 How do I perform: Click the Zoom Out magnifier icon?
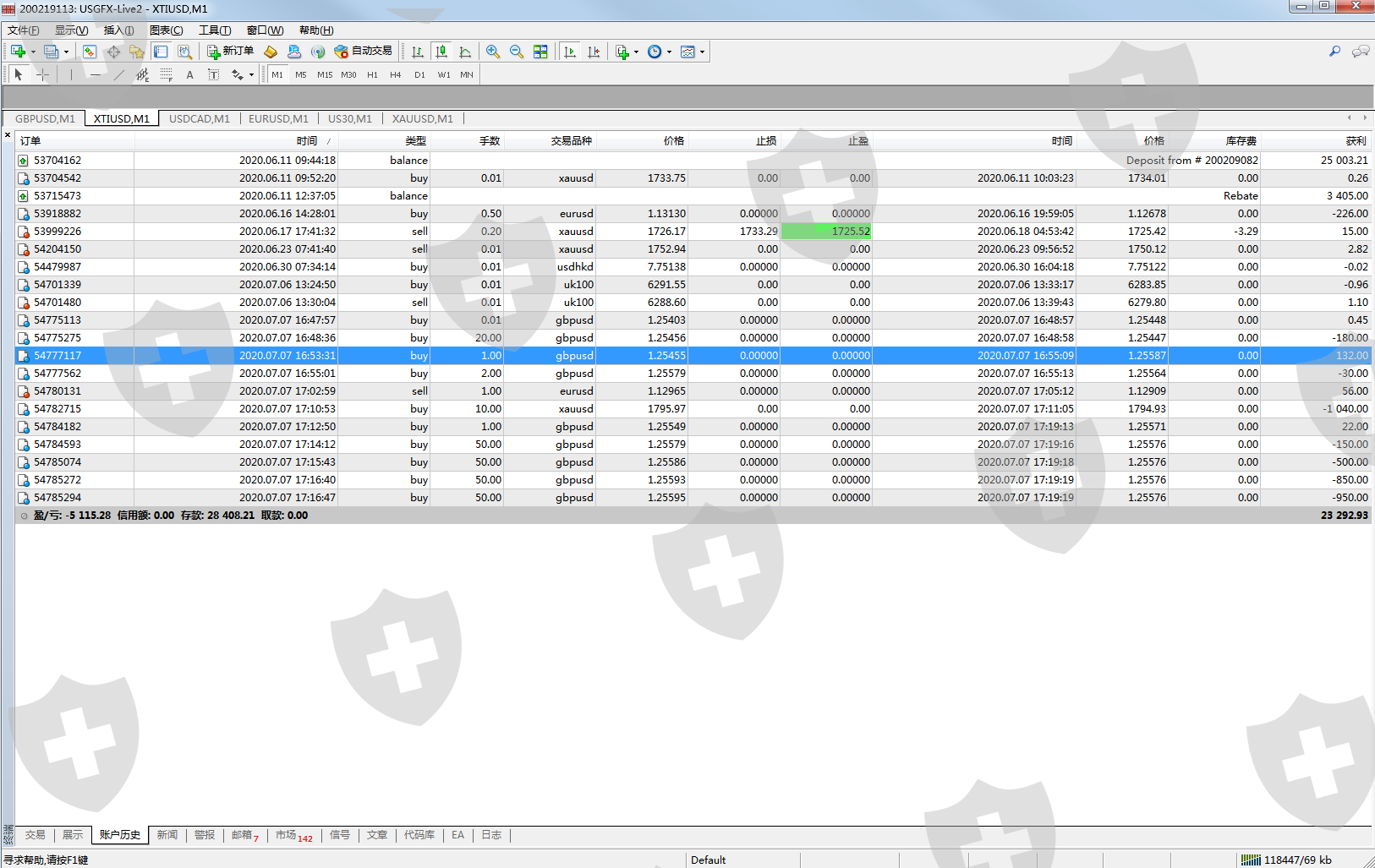click(x=517, y=52)
